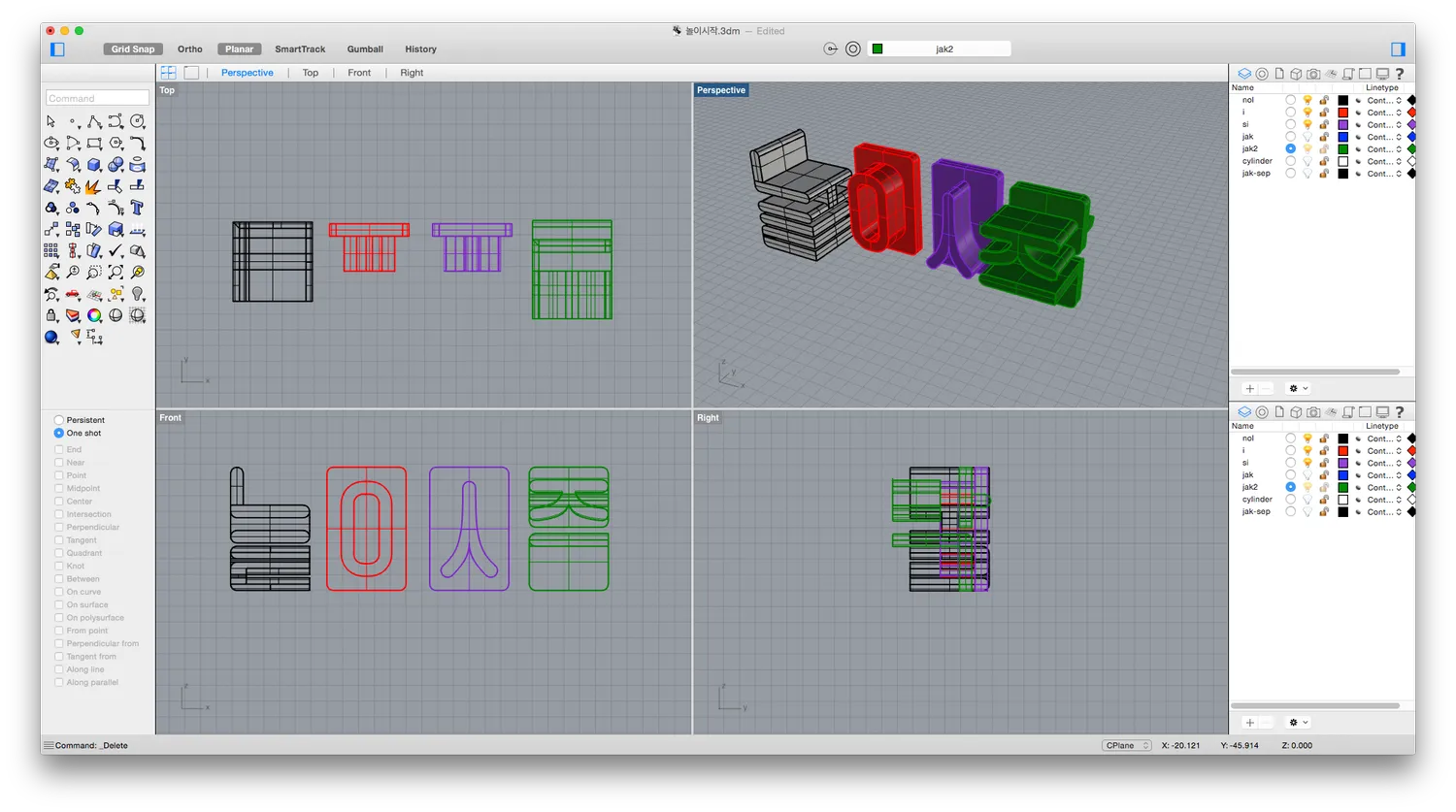Open the Lights bulb tool

[137, 294]
